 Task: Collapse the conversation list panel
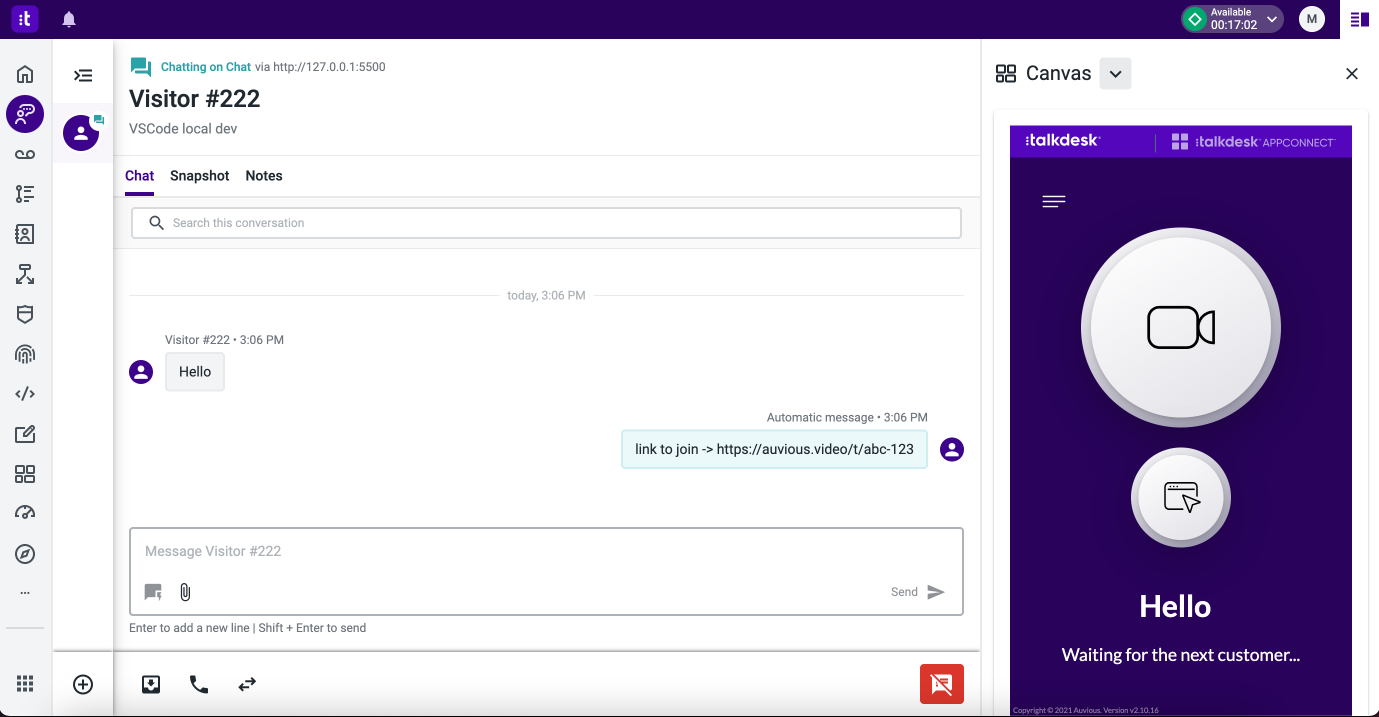tap(84, 73)
